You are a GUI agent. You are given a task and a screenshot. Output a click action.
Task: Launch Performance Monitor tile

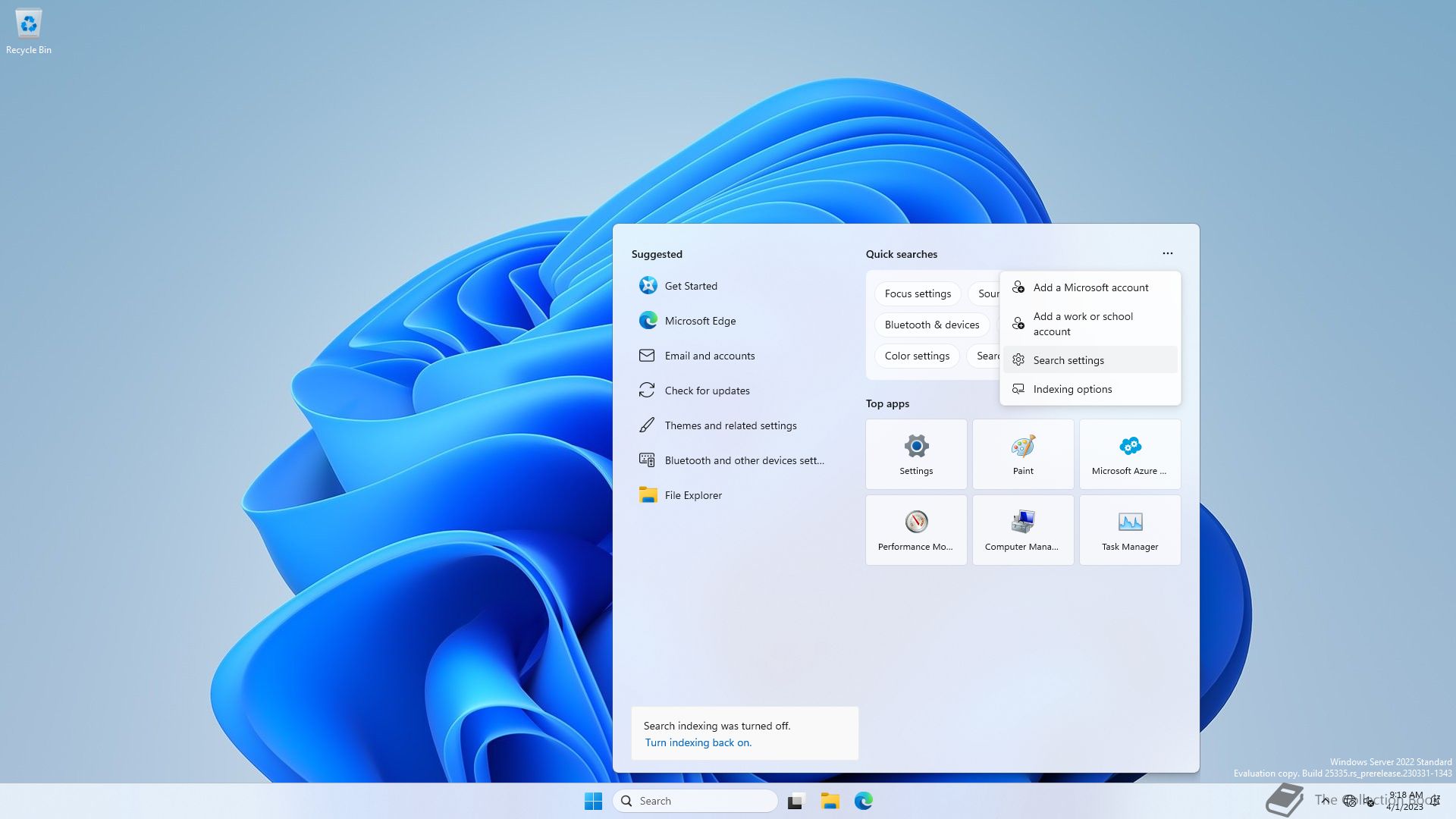coord(916,530)
